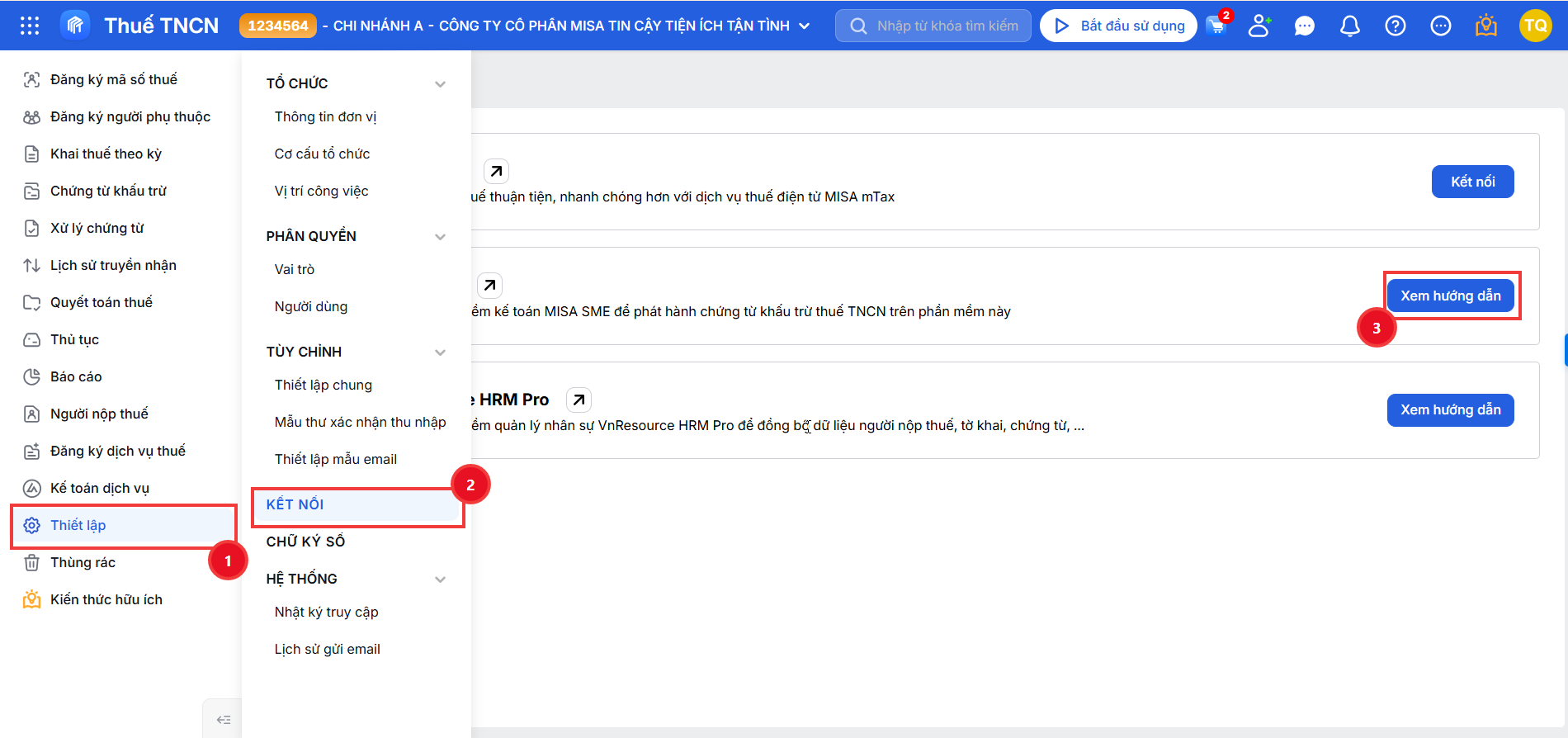Click the Thiết lập gear icon

tap(31, 525)
